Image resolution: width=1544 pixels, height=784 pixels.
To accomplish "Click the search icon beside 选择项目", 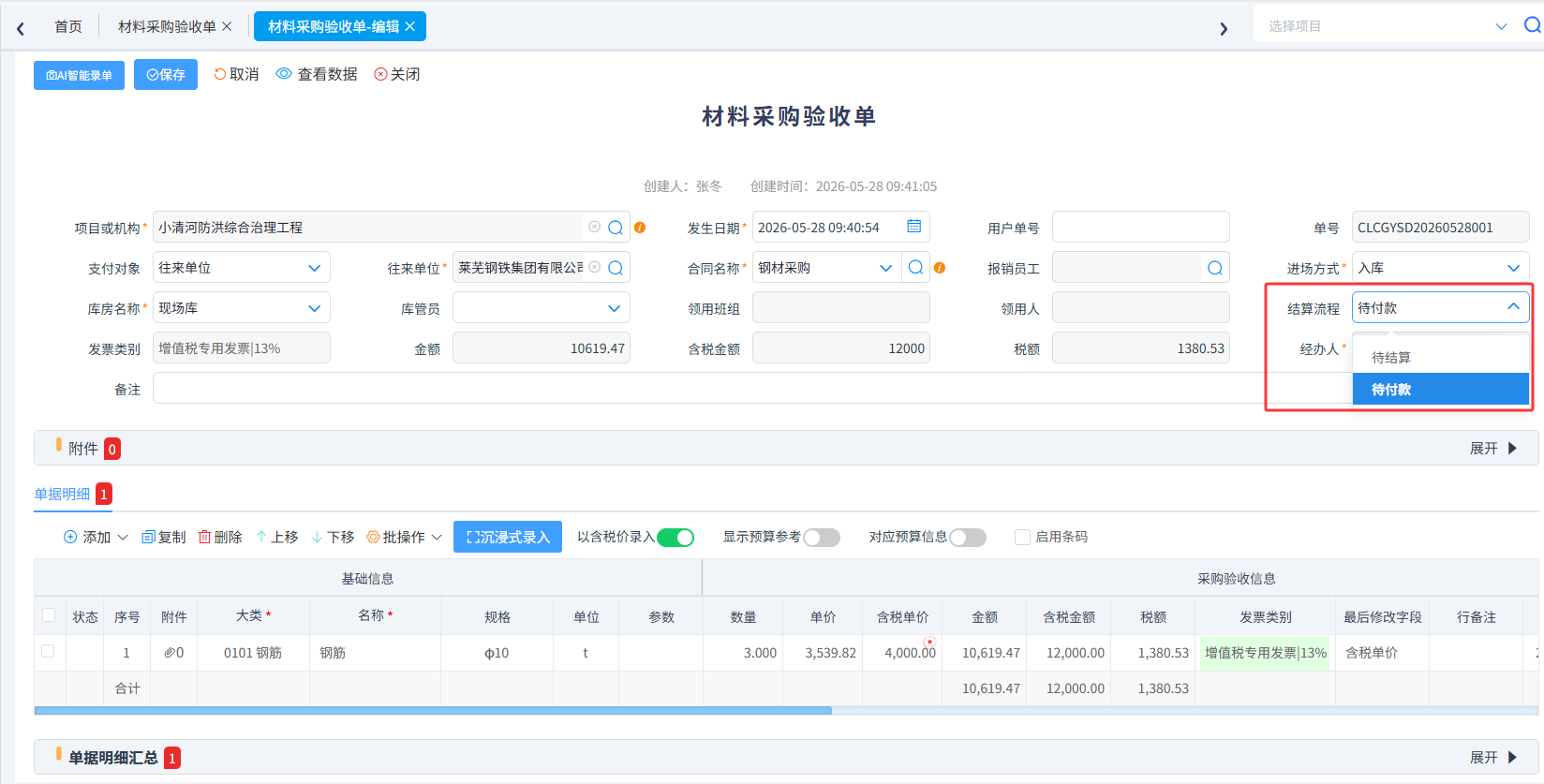I will [x=1532, y=25].
